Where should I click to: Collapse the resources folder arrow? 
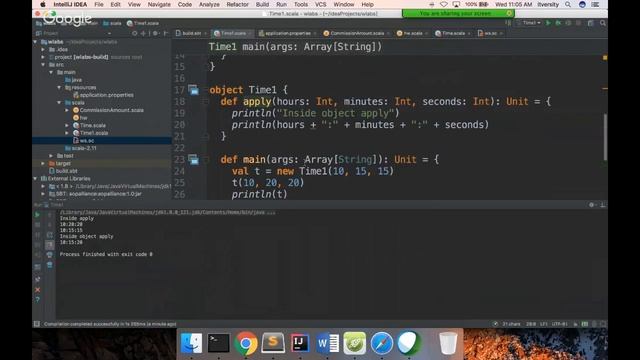tap(59, 87)
